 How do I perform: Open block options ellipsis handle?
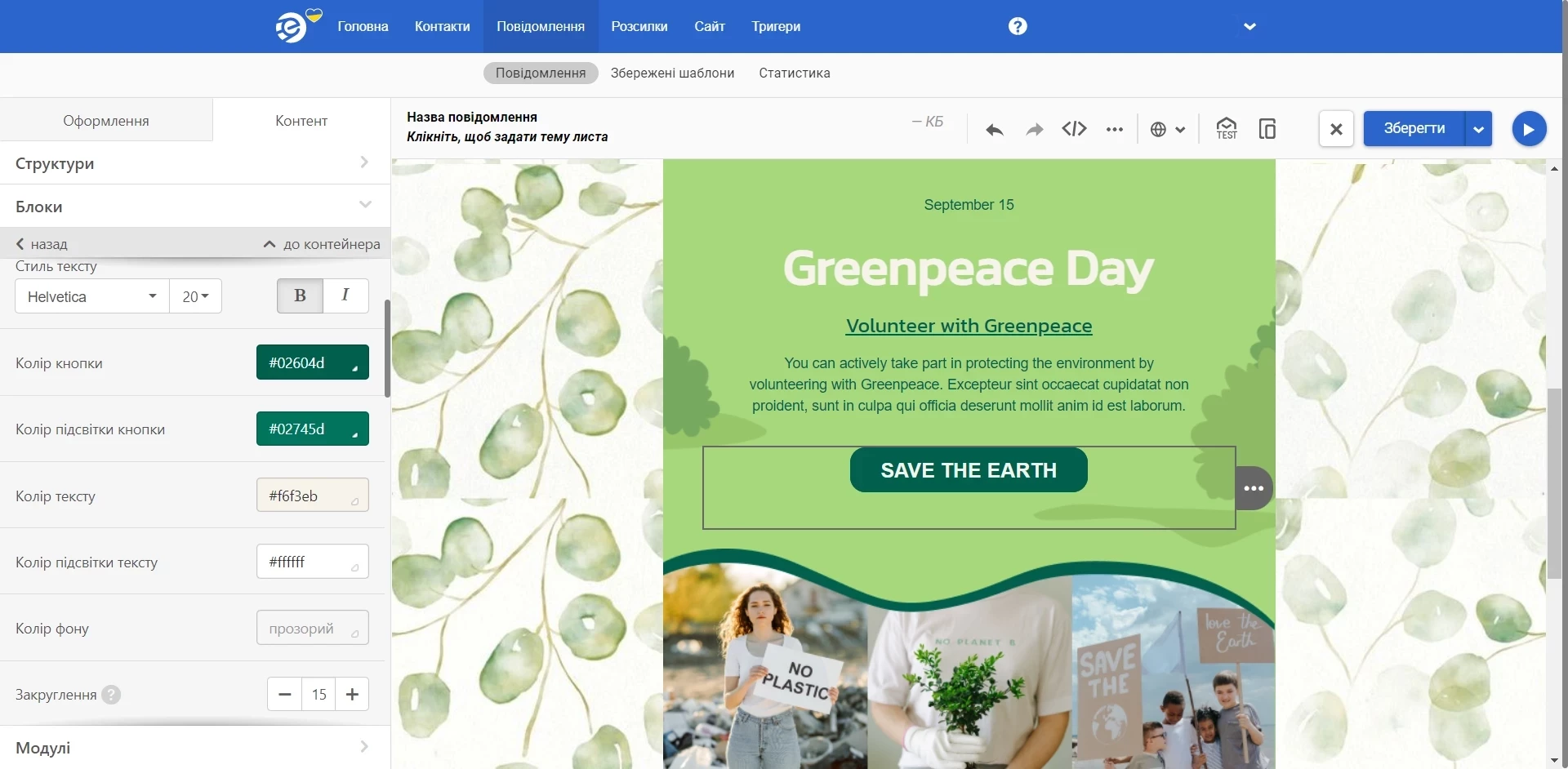(1254, 488)
